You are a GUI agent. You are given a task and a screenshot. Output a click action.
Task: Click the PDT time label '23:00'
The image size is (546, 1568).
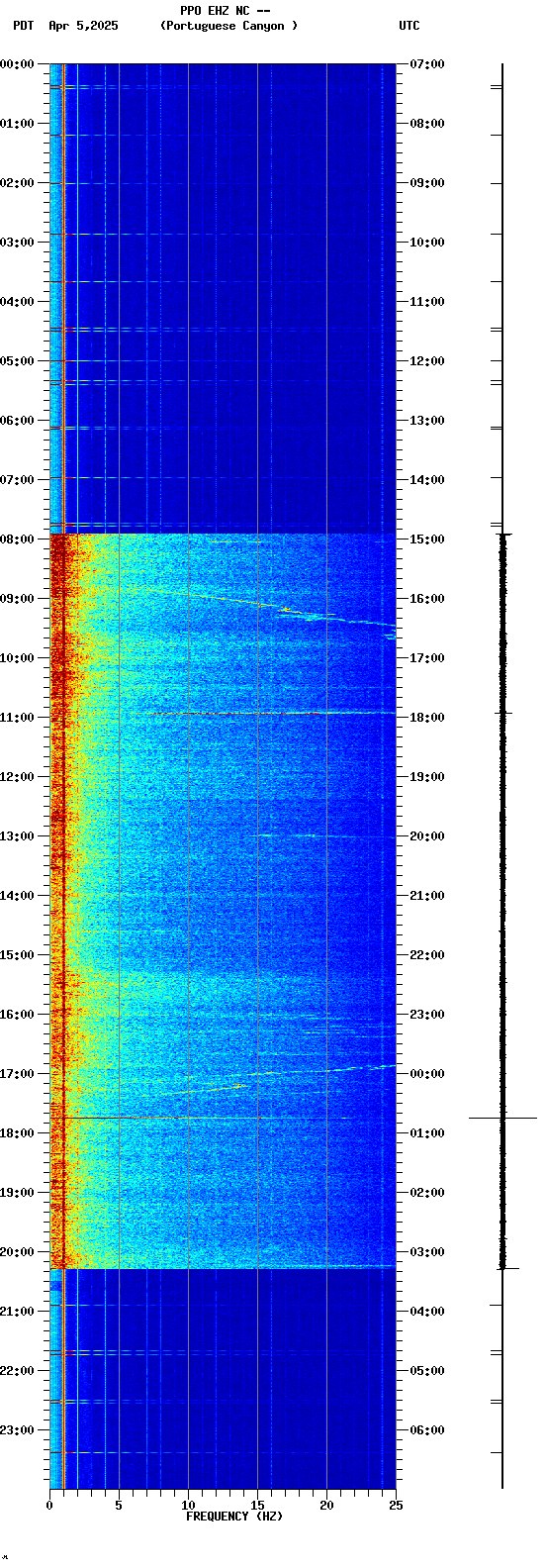[x=17, y=1430]
